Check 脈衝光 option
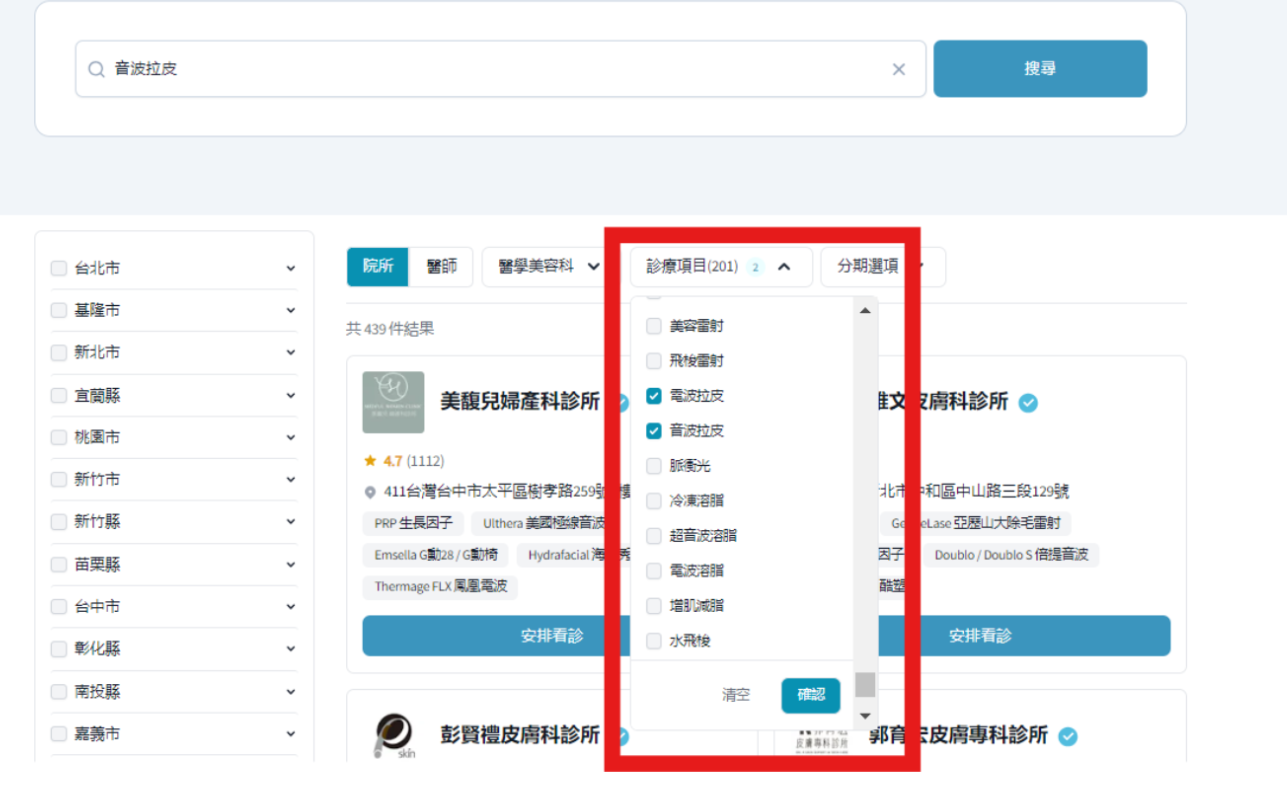Image resolution: width=1287 pixels, height=792 pixels. pos(654,466)
